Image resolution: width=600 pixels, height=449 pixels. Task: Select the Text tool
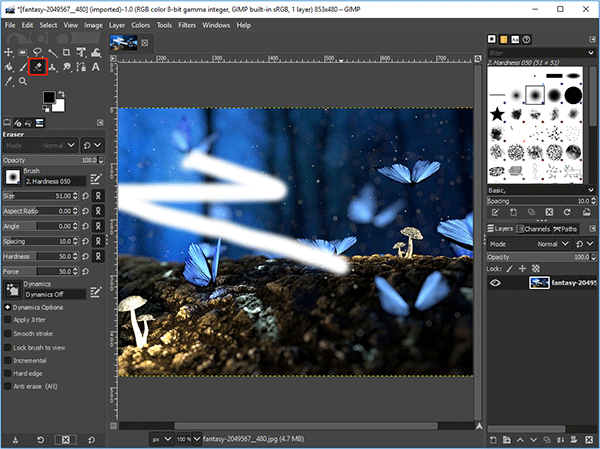pos(96,67)
